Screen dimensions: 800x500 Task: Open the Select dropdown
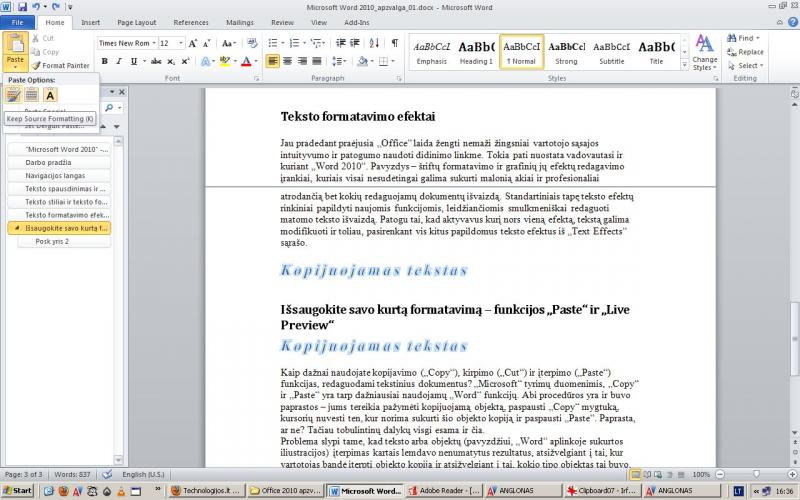point(761,65)
